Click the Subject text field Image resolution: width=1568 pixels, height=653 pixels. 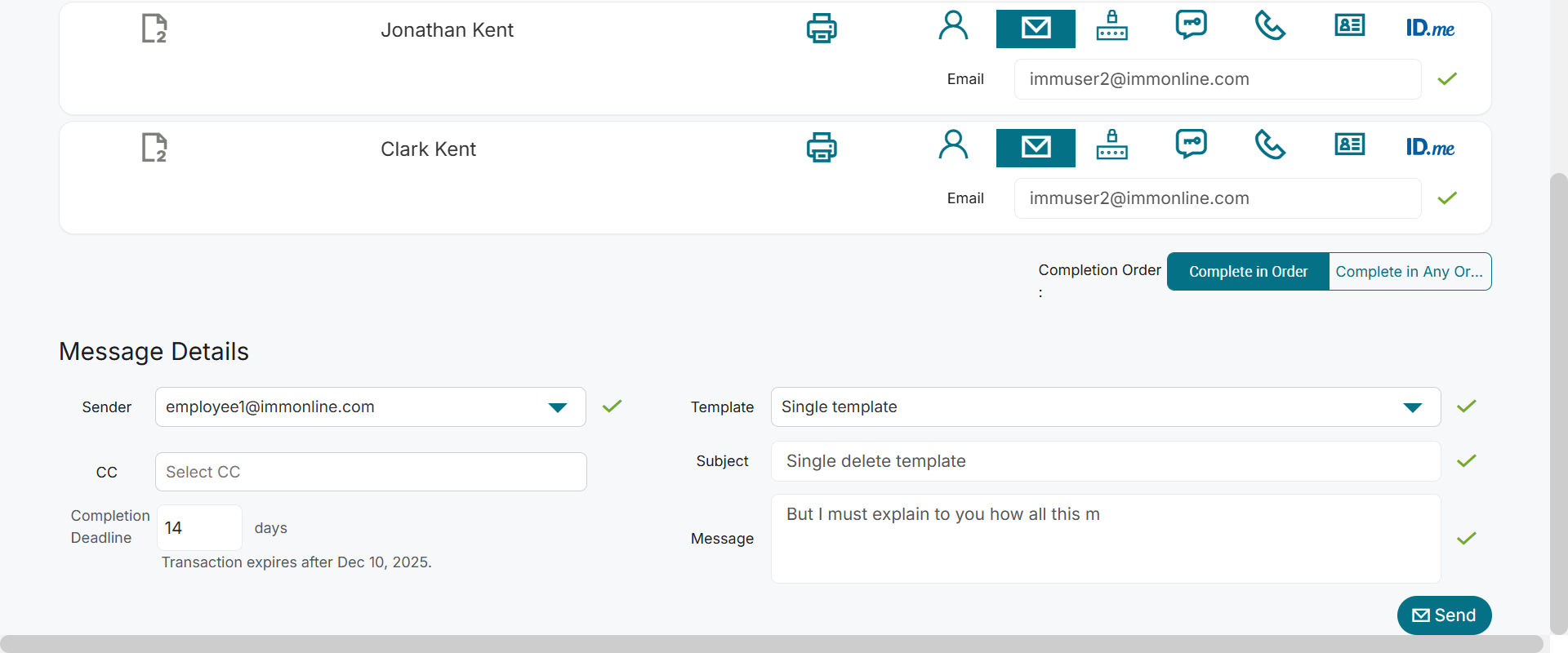(1105, 461)
